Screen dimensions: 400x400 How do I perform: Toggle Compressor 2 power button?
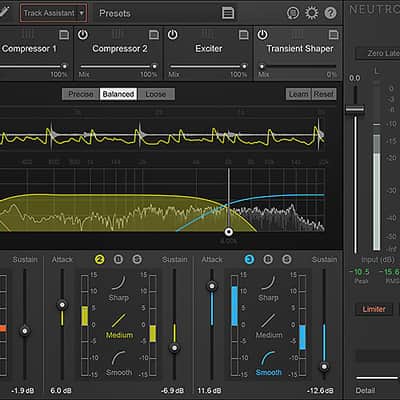[83, 35]
